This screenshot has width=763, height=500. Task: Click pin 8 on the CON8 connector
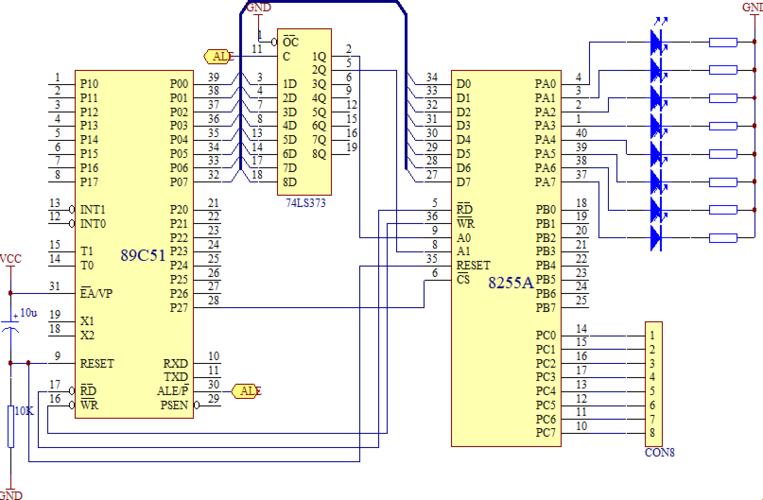(x=653, y=433)
